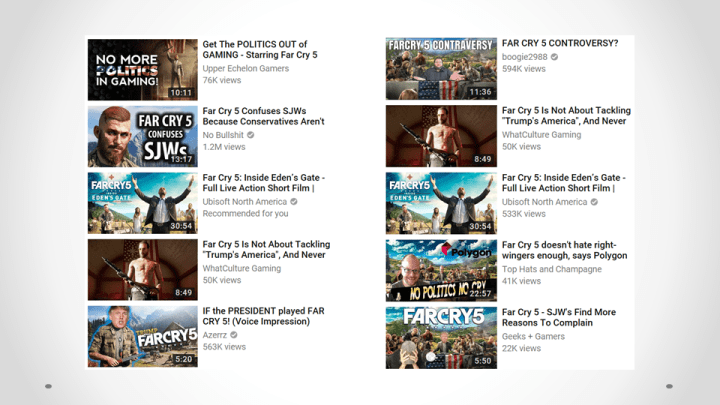Viewport: 720px width, 405px height.
Task: Visit the Upper Echelon Gamers channel
Action: (246, 68)
